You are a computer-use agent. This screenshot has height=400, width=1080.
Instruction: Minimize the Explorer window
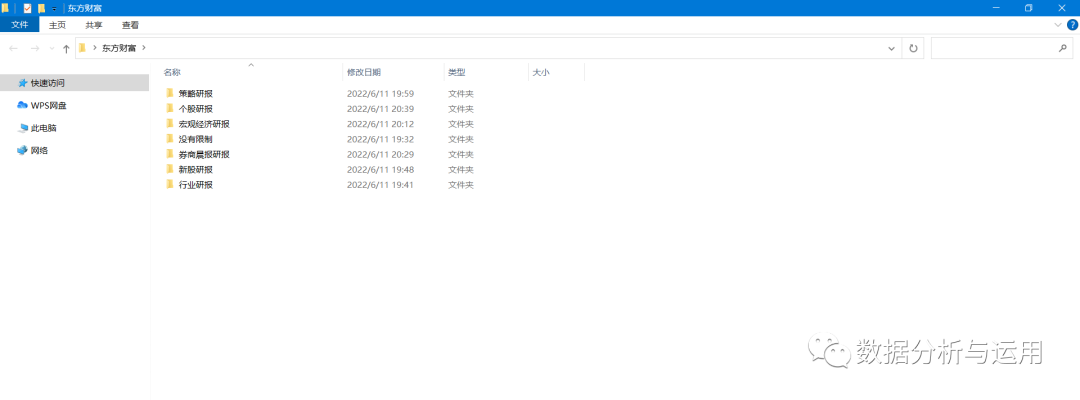click(x=997, y=8)
